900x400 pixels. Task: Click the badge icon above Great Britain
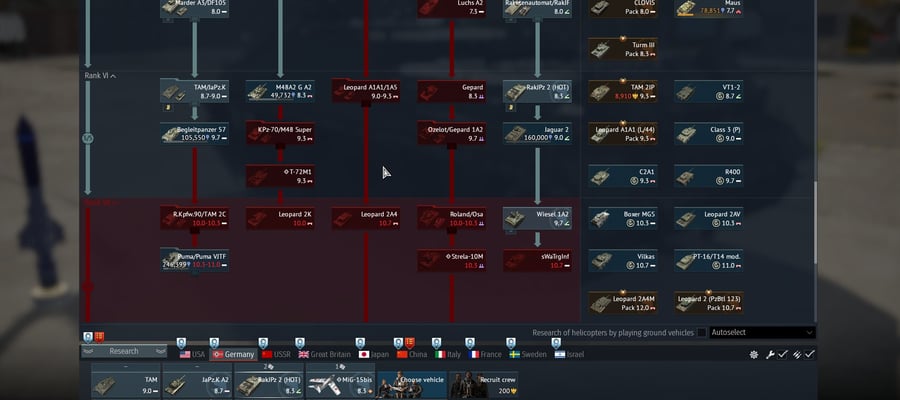pos(300,343)
